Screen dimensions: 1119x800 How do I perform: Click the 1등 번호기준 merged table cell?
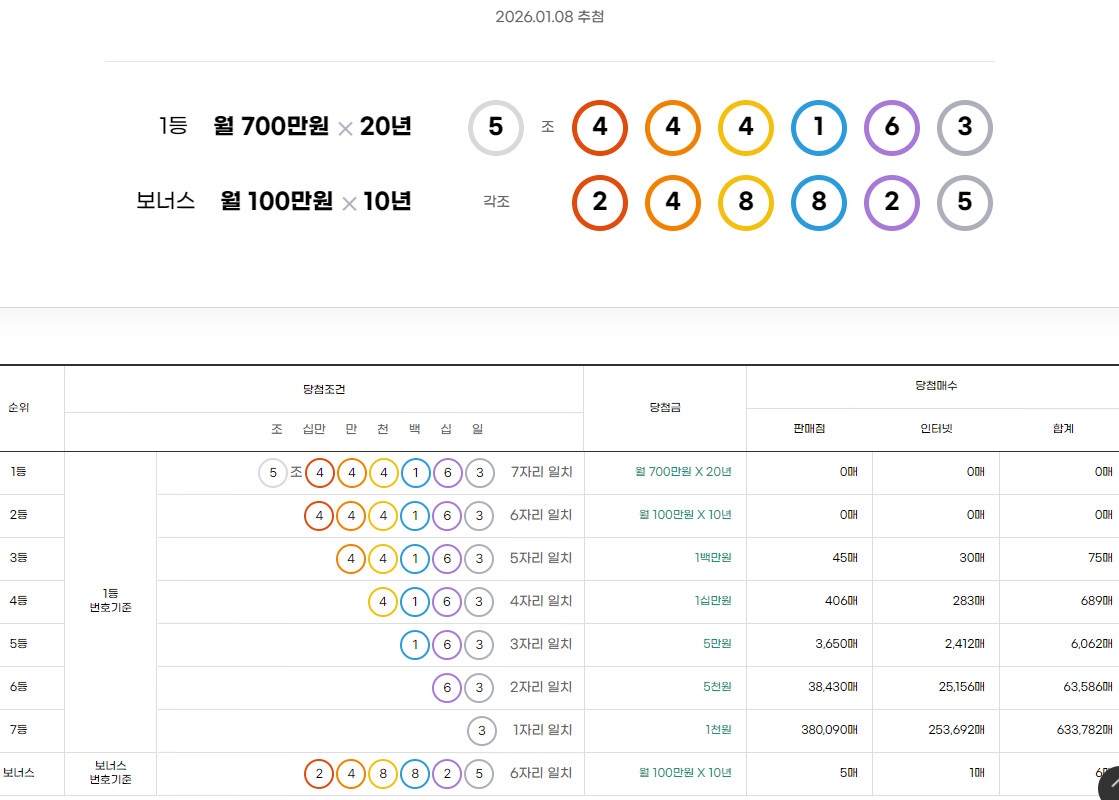click(x=110, y=600)
